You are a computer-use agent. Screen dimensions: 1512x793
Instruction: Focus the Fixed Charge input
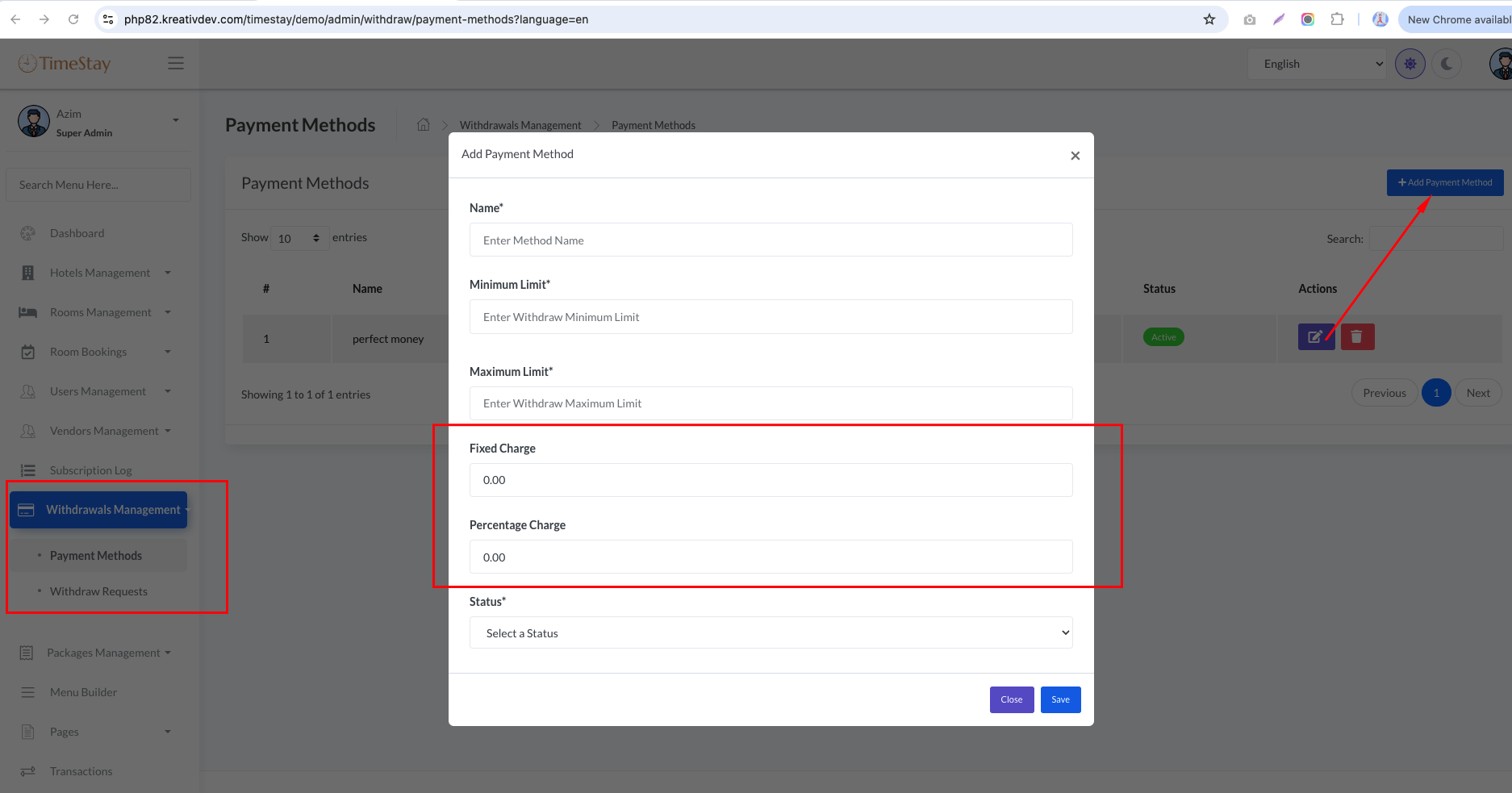point(771,480)
